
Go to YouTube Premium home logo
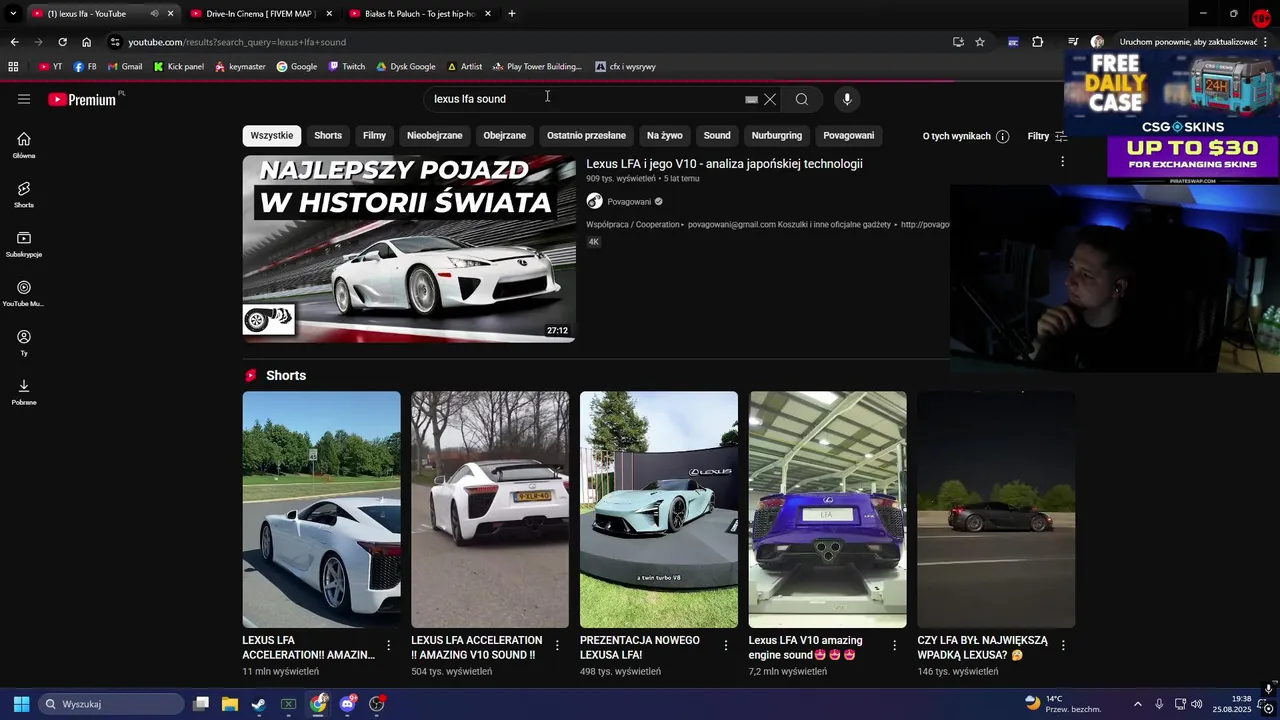pyautogui.click(x=82, y=99)
